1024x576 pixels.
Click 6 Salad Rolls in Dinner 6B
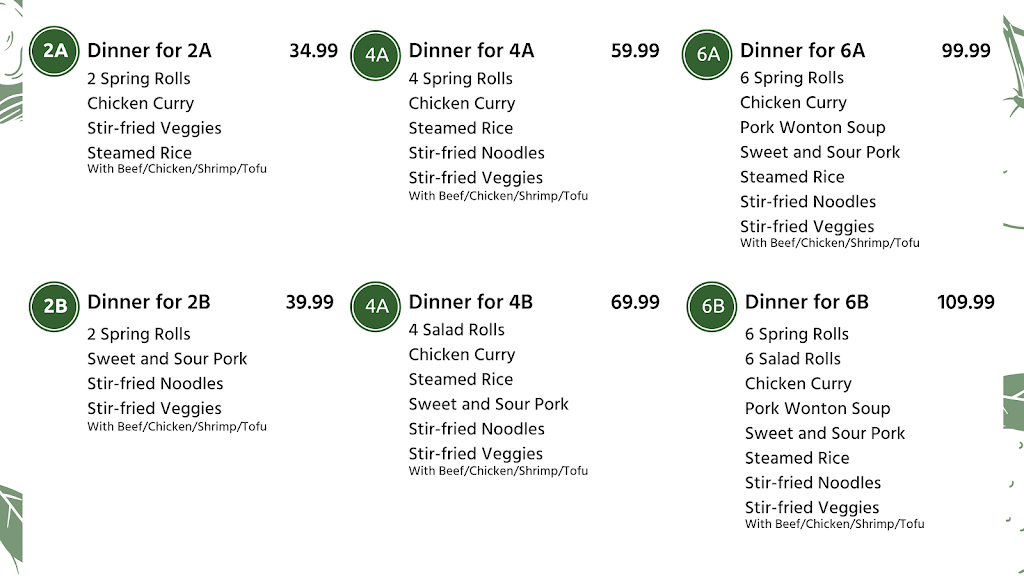(793, 359)
